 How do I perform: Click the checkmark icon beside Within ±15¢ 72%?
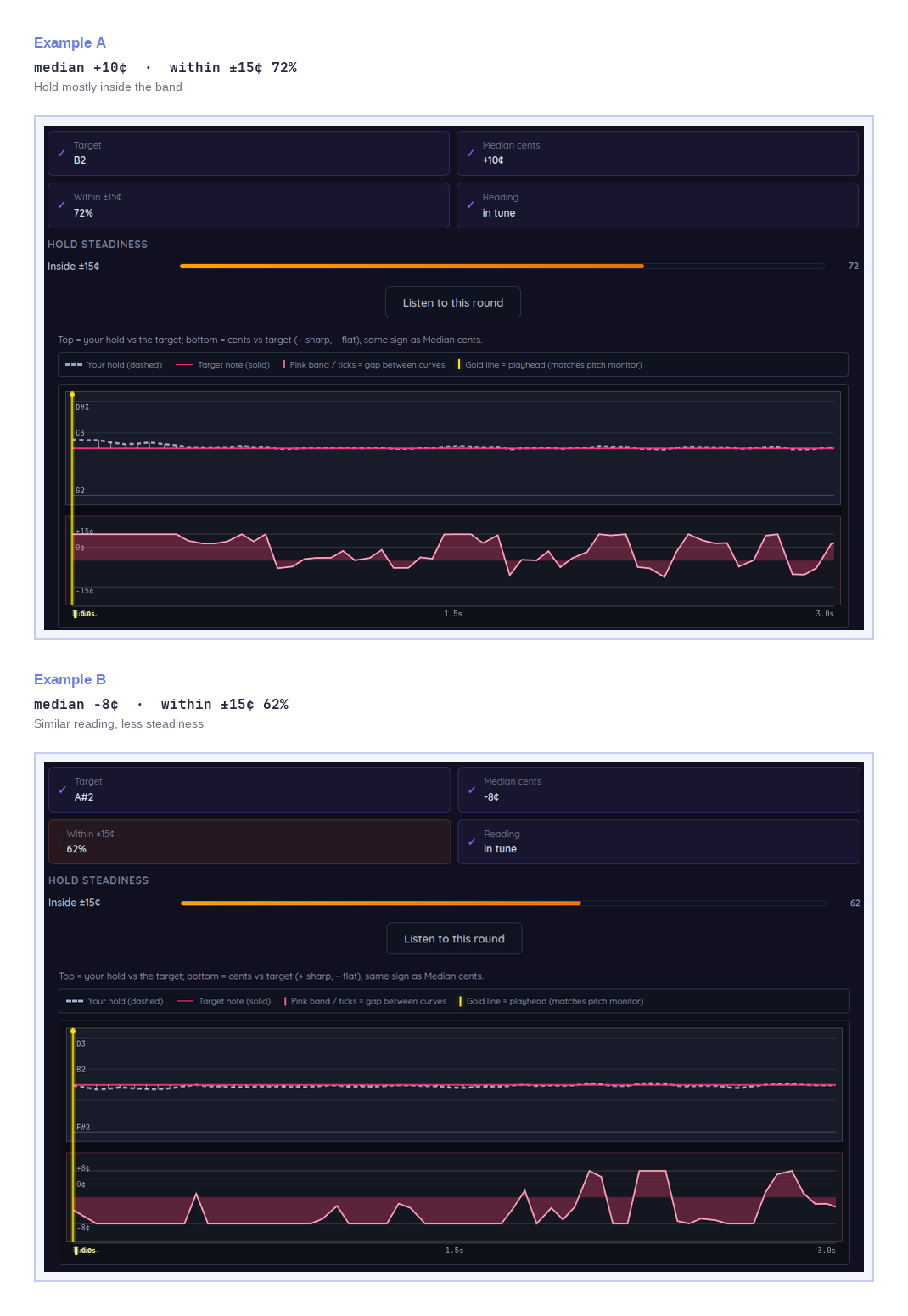62,205
